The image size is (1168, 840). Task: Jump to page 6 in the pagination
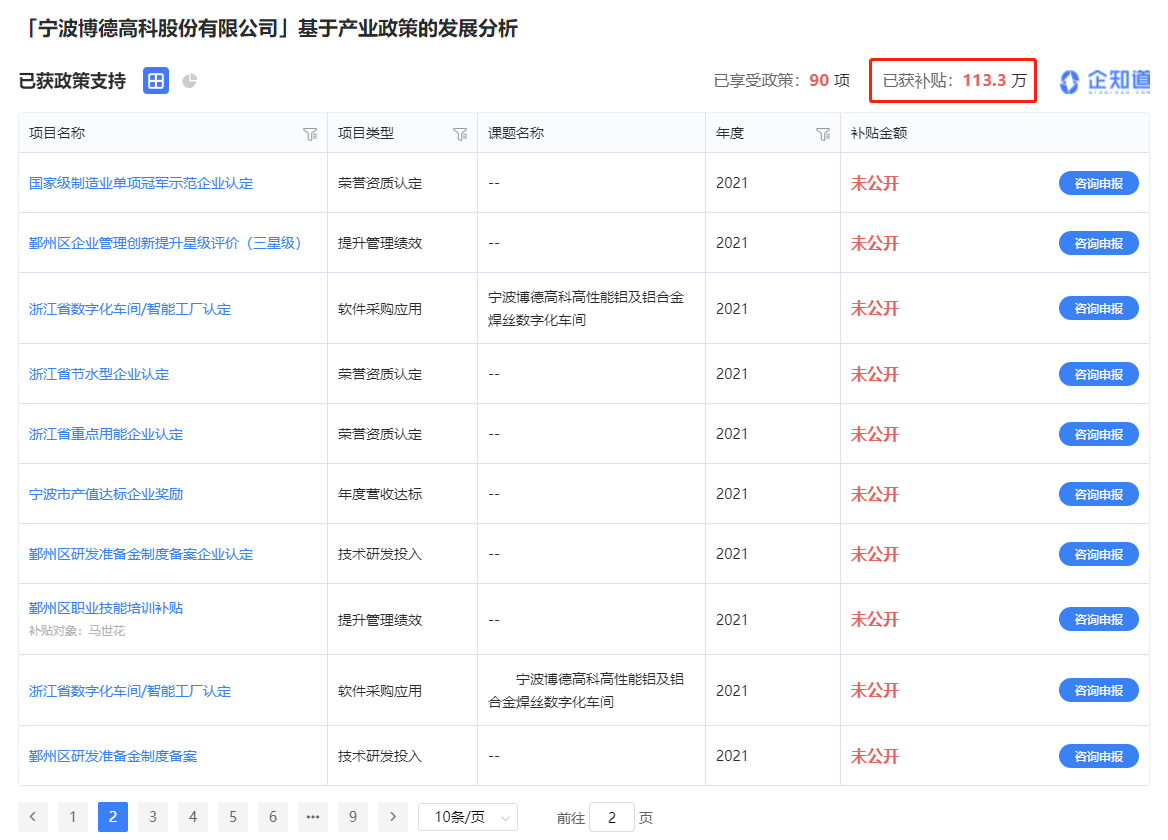(273, 817)
